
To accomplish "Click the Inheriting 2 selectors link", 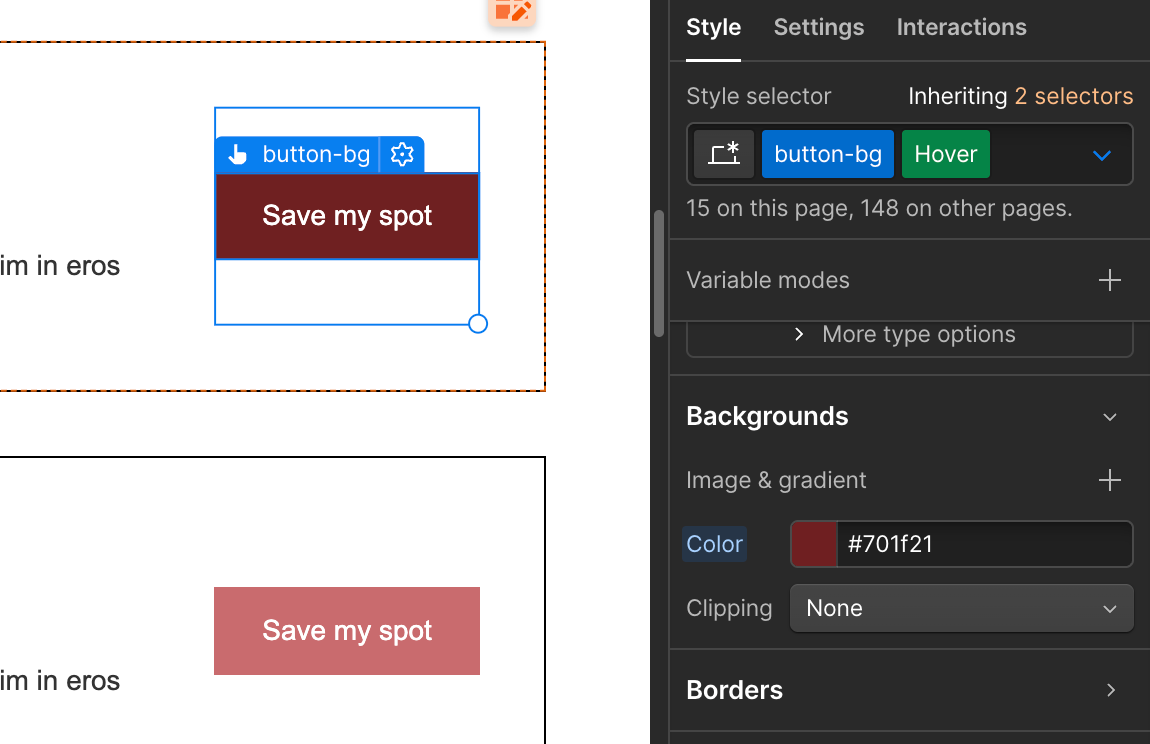I will point(1073,96).
